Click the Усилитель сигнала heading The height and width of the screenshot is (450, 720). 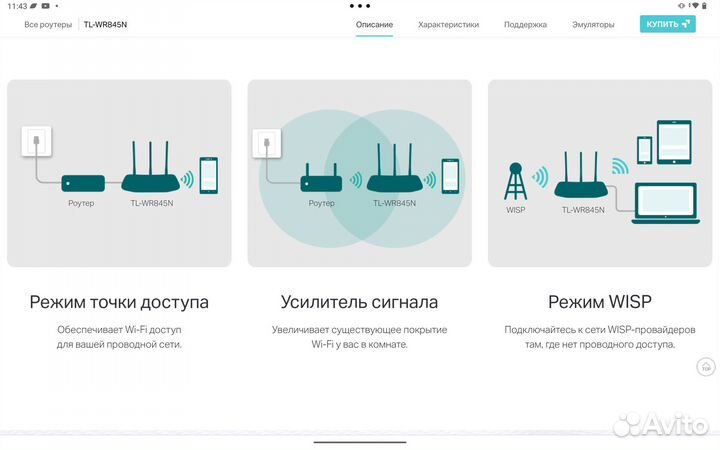359,302
